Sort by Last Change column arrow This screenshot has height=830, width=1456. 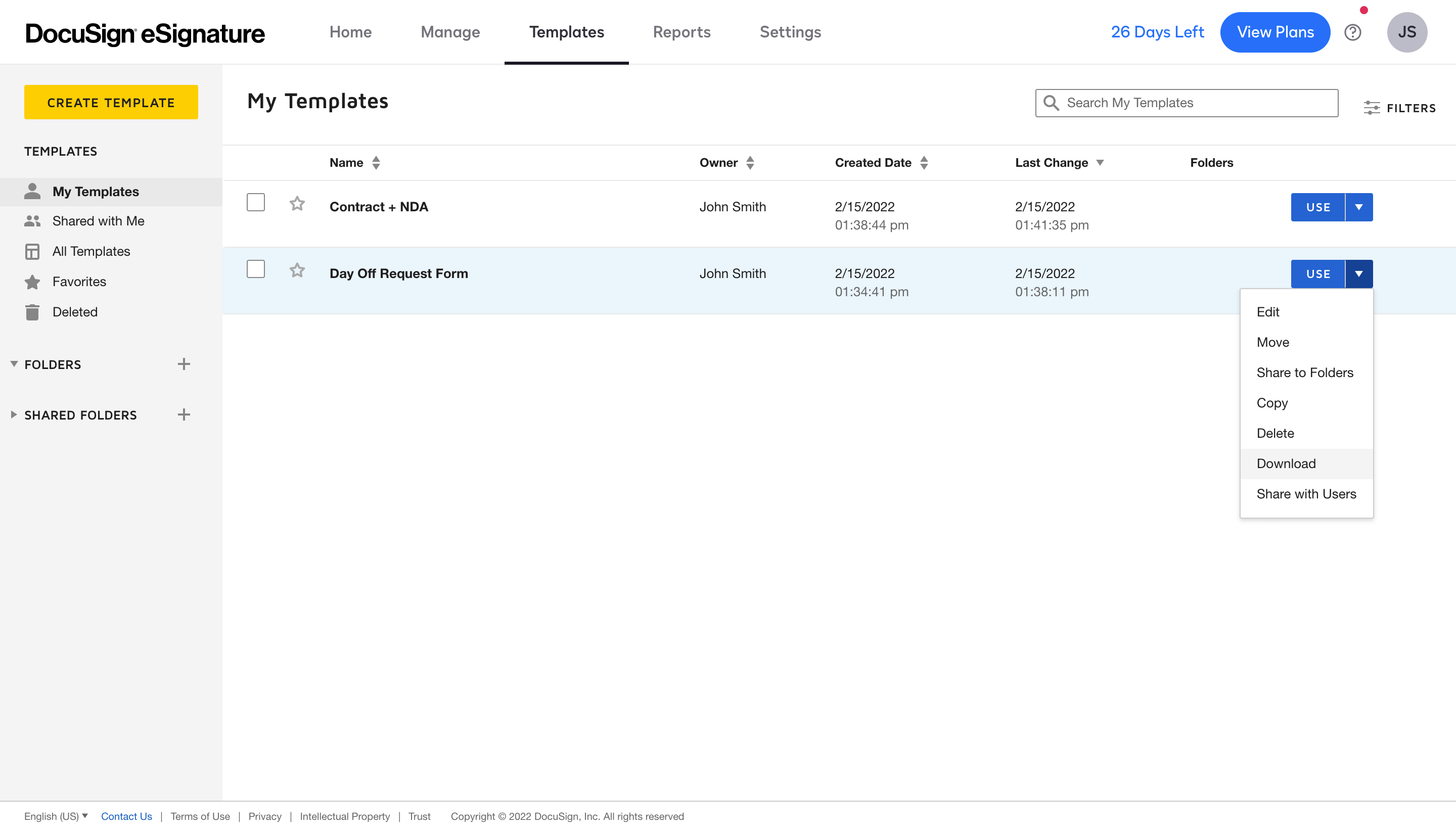pyautogui.click(x=1100, y=162)
